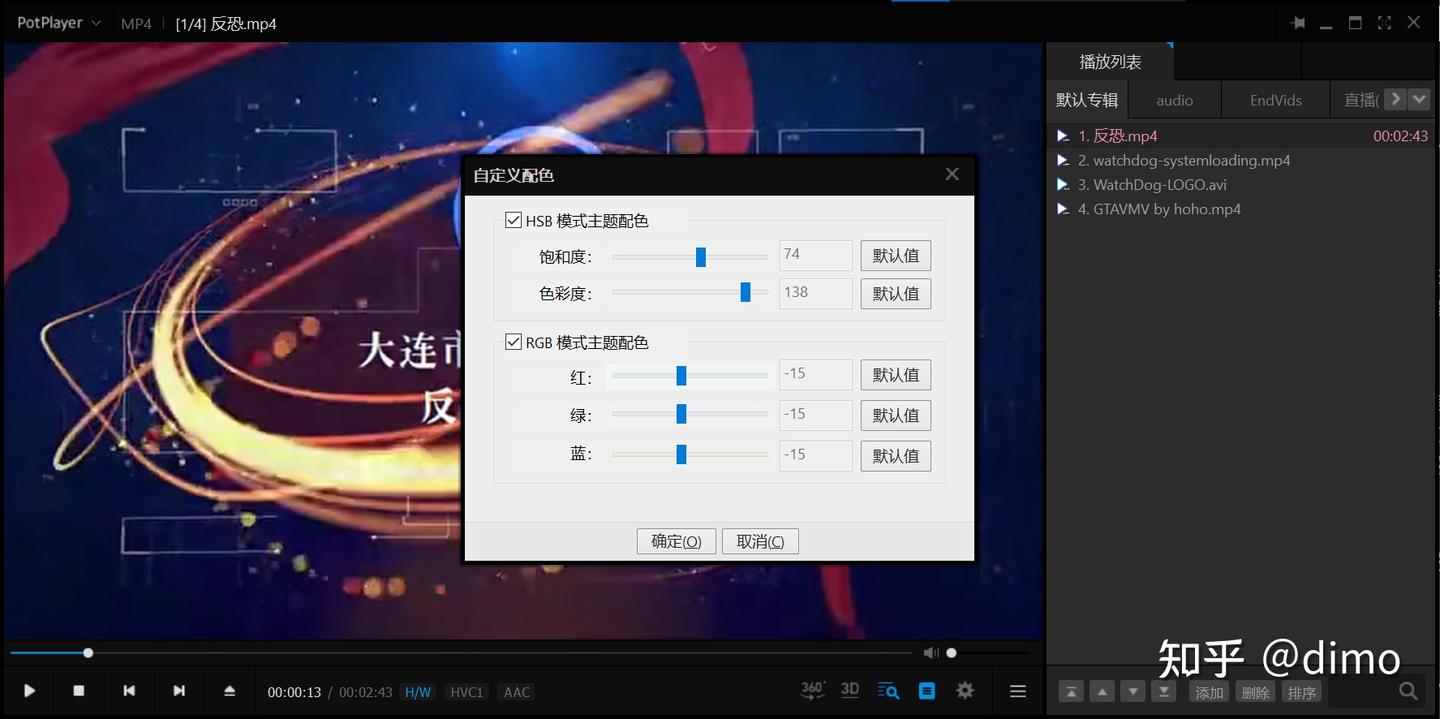Click 默认值 next to 饱和度
1440x719 pixels.
click(x=895, y=255)
